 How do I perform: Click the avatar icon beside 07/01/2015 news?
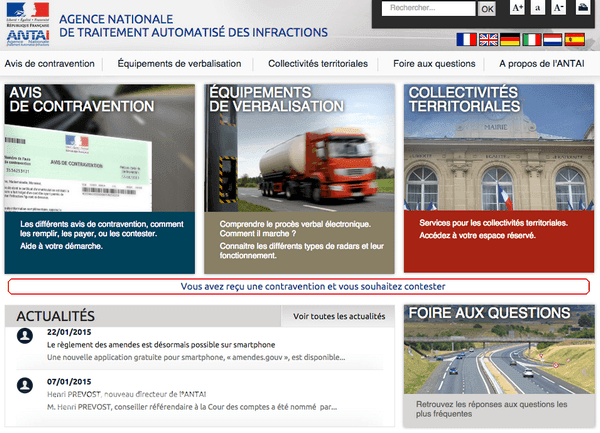25,385
